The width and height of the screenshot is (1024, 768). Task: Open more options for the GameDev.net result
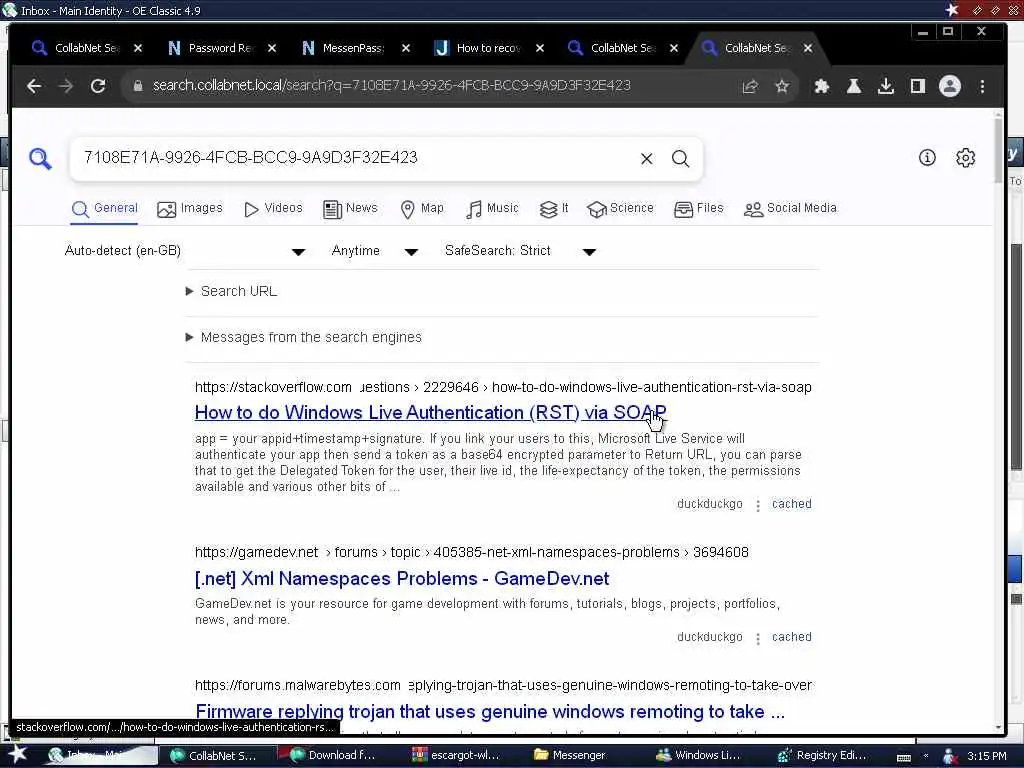pos(758,639)
